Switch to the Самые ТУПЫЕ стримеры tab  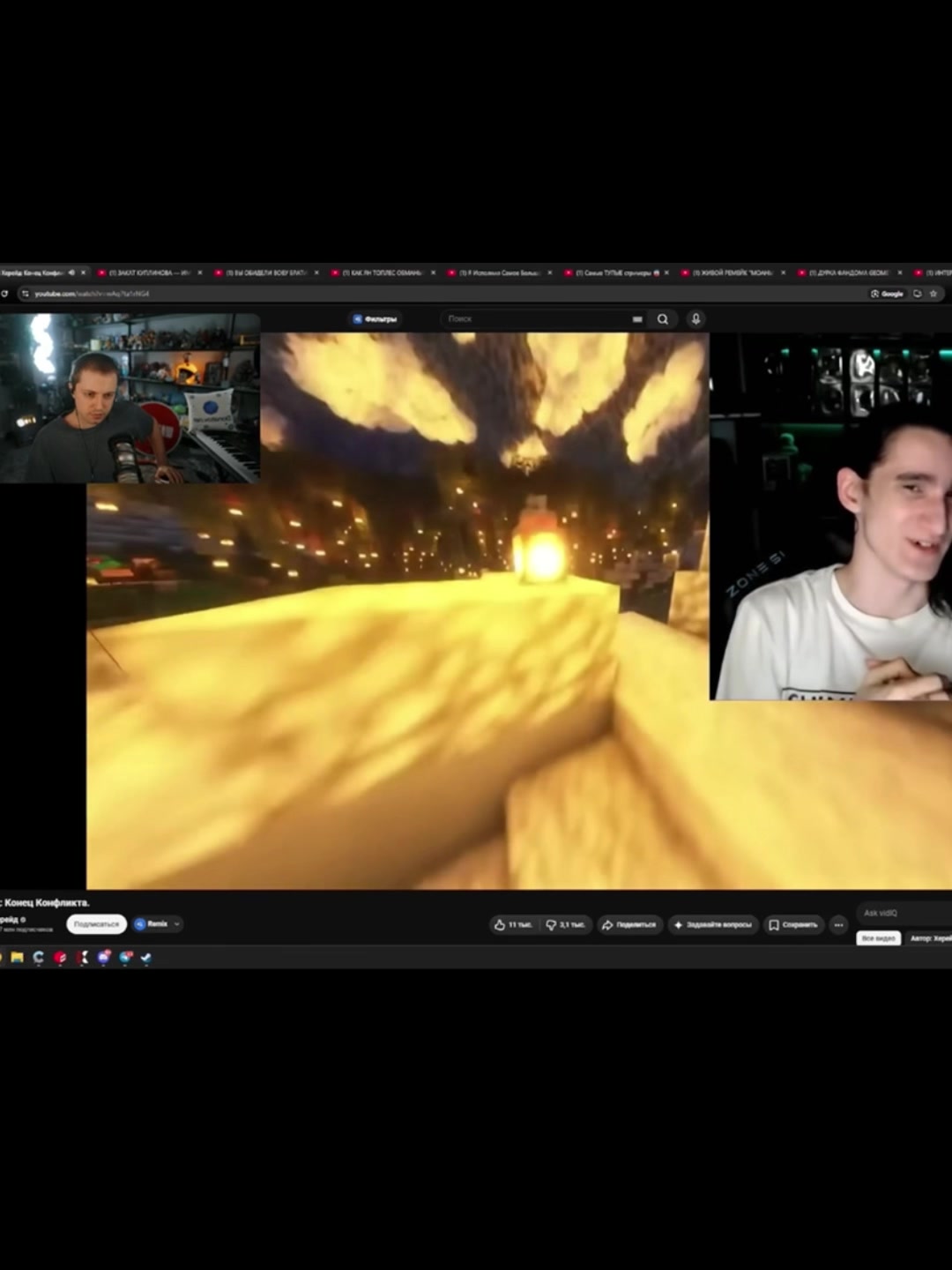click(614, 273)
